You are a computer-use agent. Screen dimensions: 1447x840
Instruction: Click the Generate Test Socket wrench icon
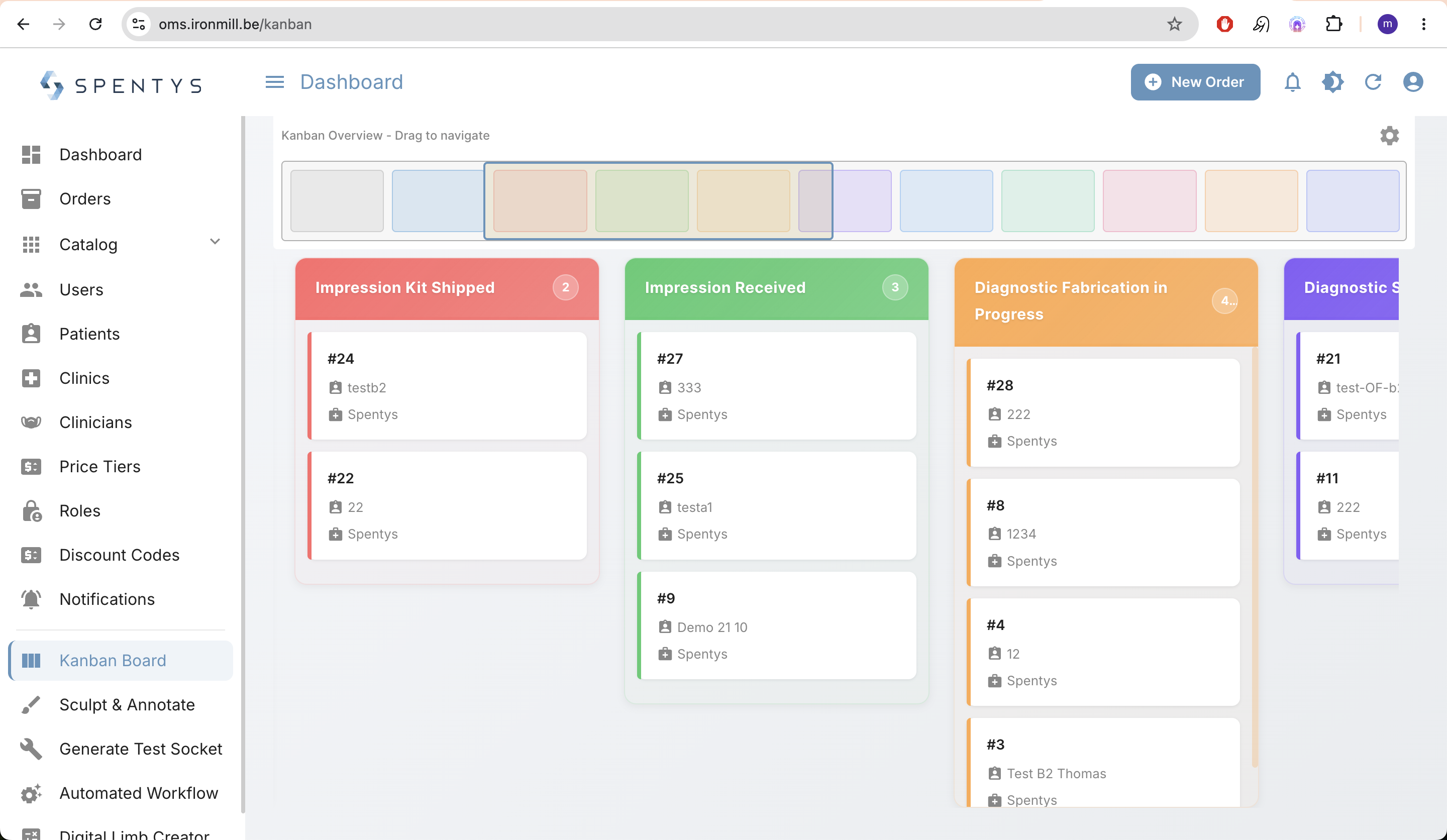tap(31, 749)
